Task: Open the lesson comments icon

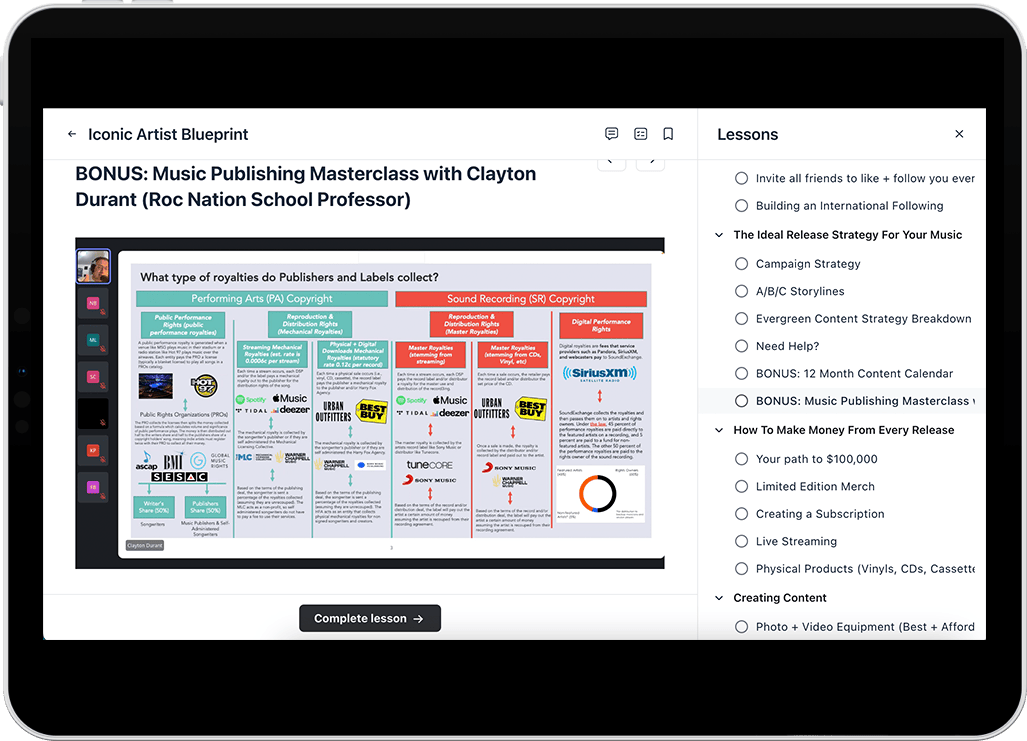Action: [x=611, y=134]
